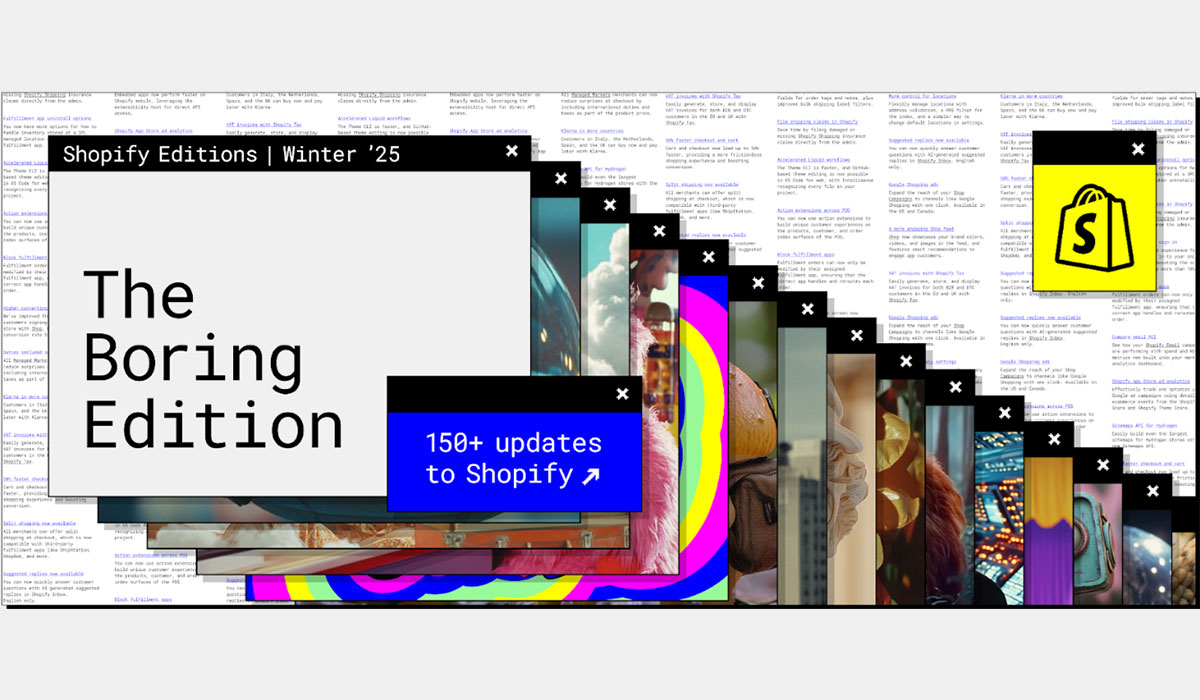Close the rainbow rings image window
The height and width of the screenshot is (700, 1200).
coord(710,257)
